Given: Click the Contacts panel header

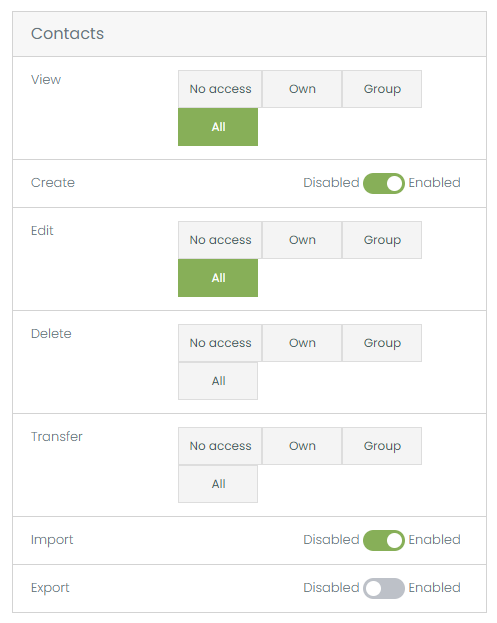Looking at the screenshot, I should [249, 34].
